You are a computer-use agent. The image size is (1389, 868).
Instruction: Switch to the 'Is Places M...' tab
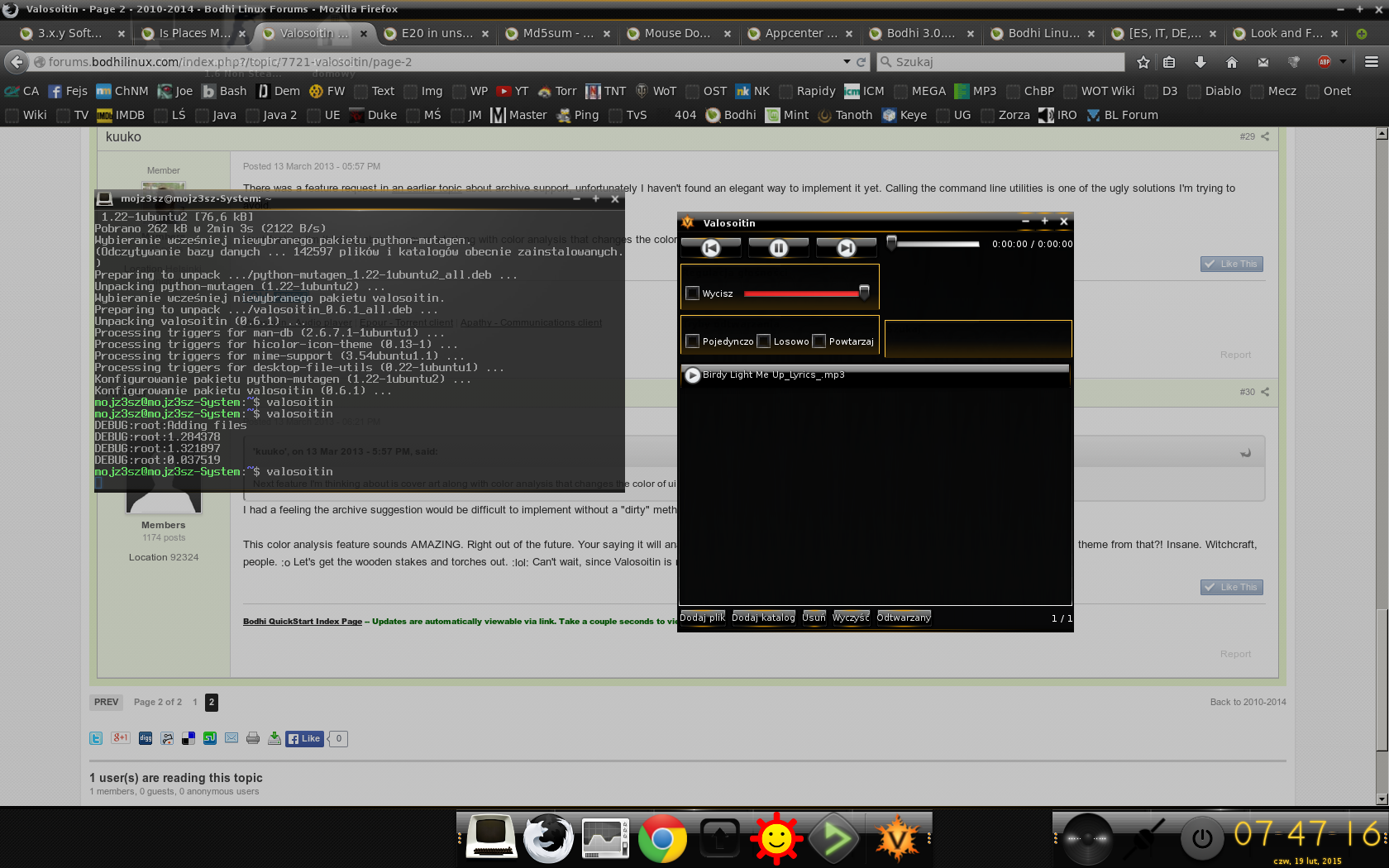(192, 33)
